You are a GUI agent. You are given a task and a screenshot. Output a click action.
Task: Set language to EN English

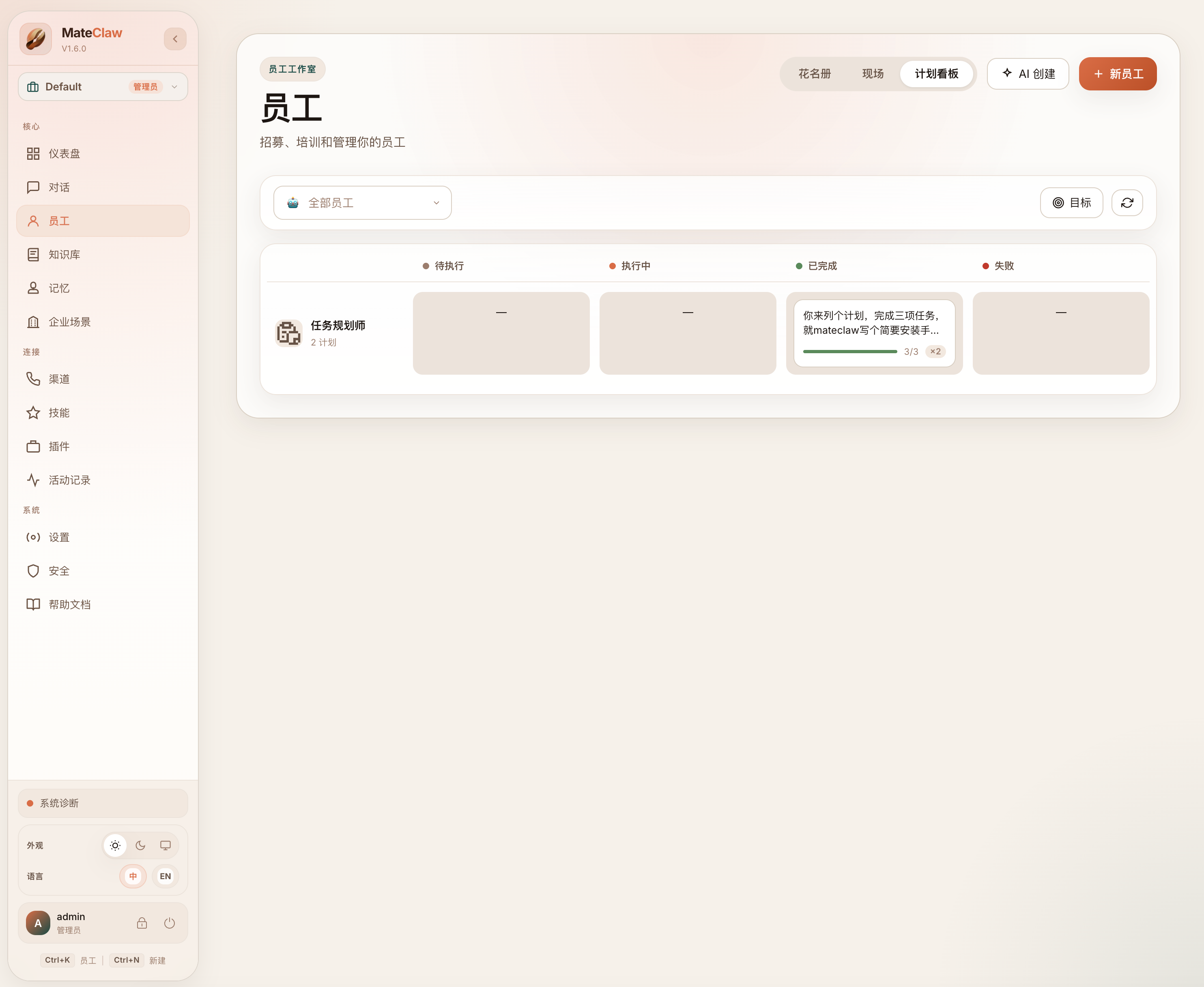(166, 876)
